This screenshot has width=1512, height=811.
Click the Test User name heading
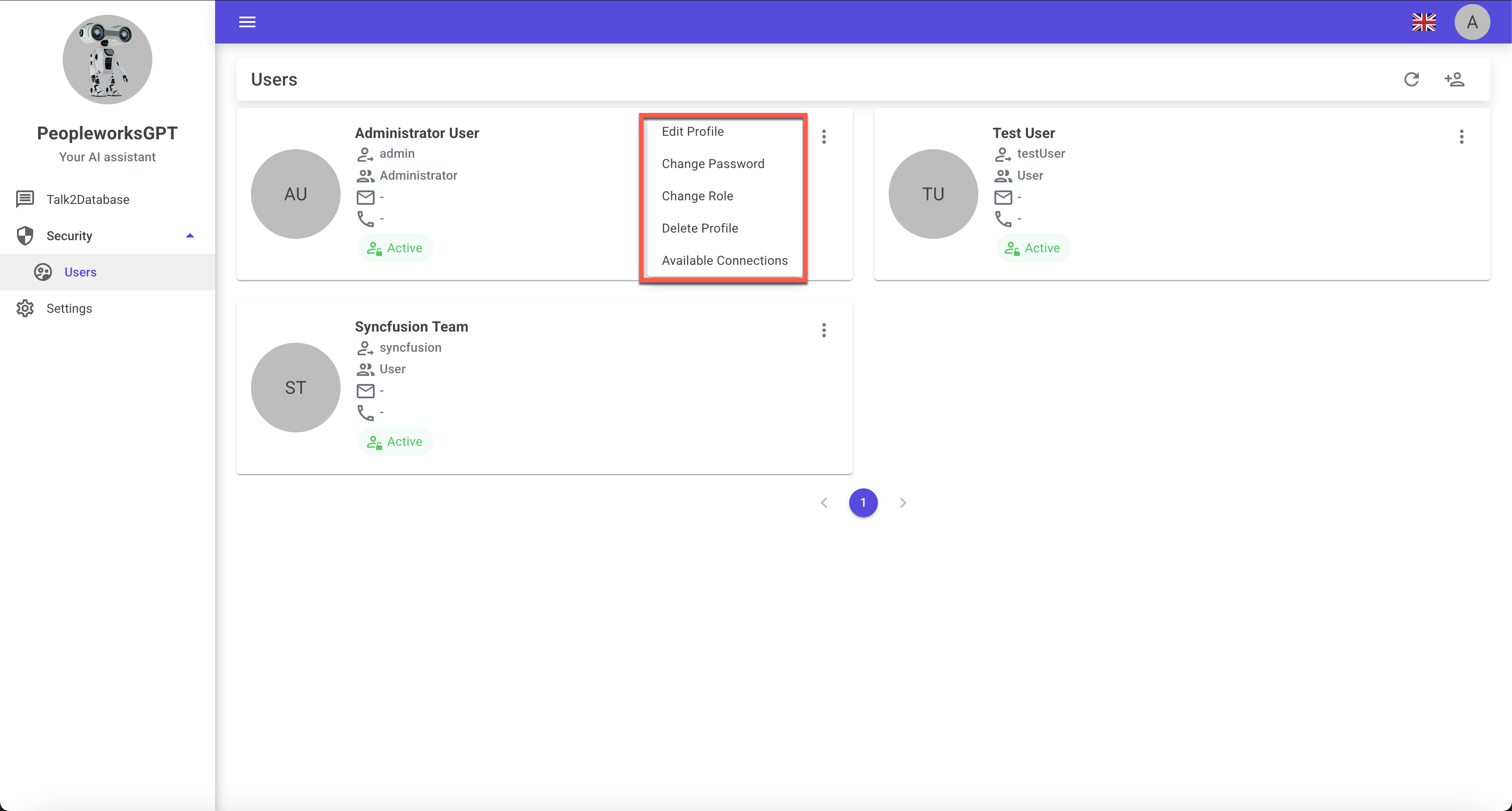[1024, 133]
